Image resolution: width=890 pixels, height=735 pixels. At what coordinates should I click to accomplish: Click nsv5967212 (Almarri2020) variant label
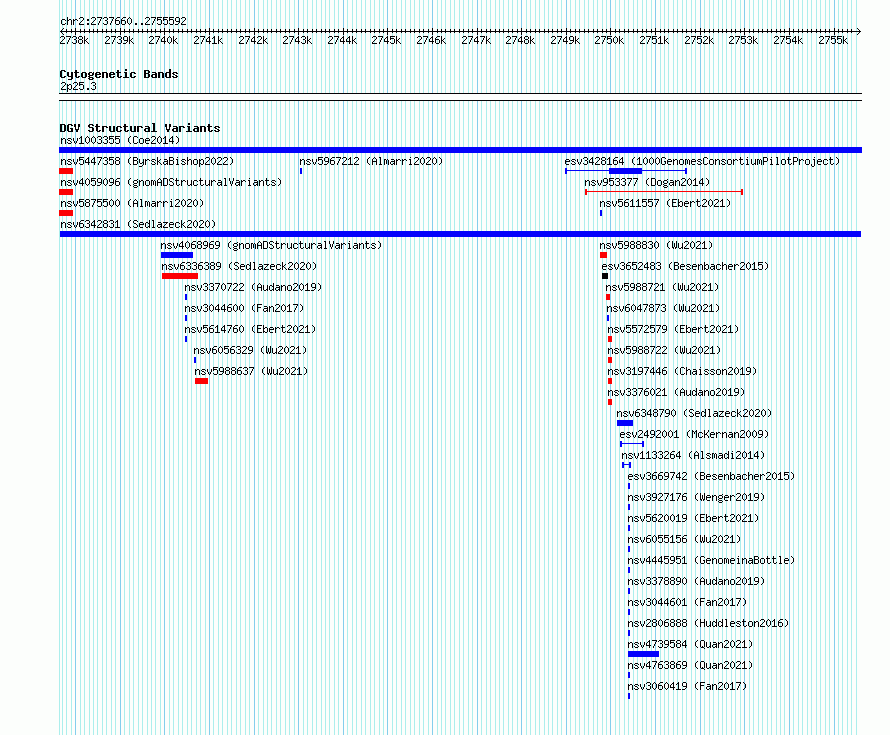pos(371,161)
